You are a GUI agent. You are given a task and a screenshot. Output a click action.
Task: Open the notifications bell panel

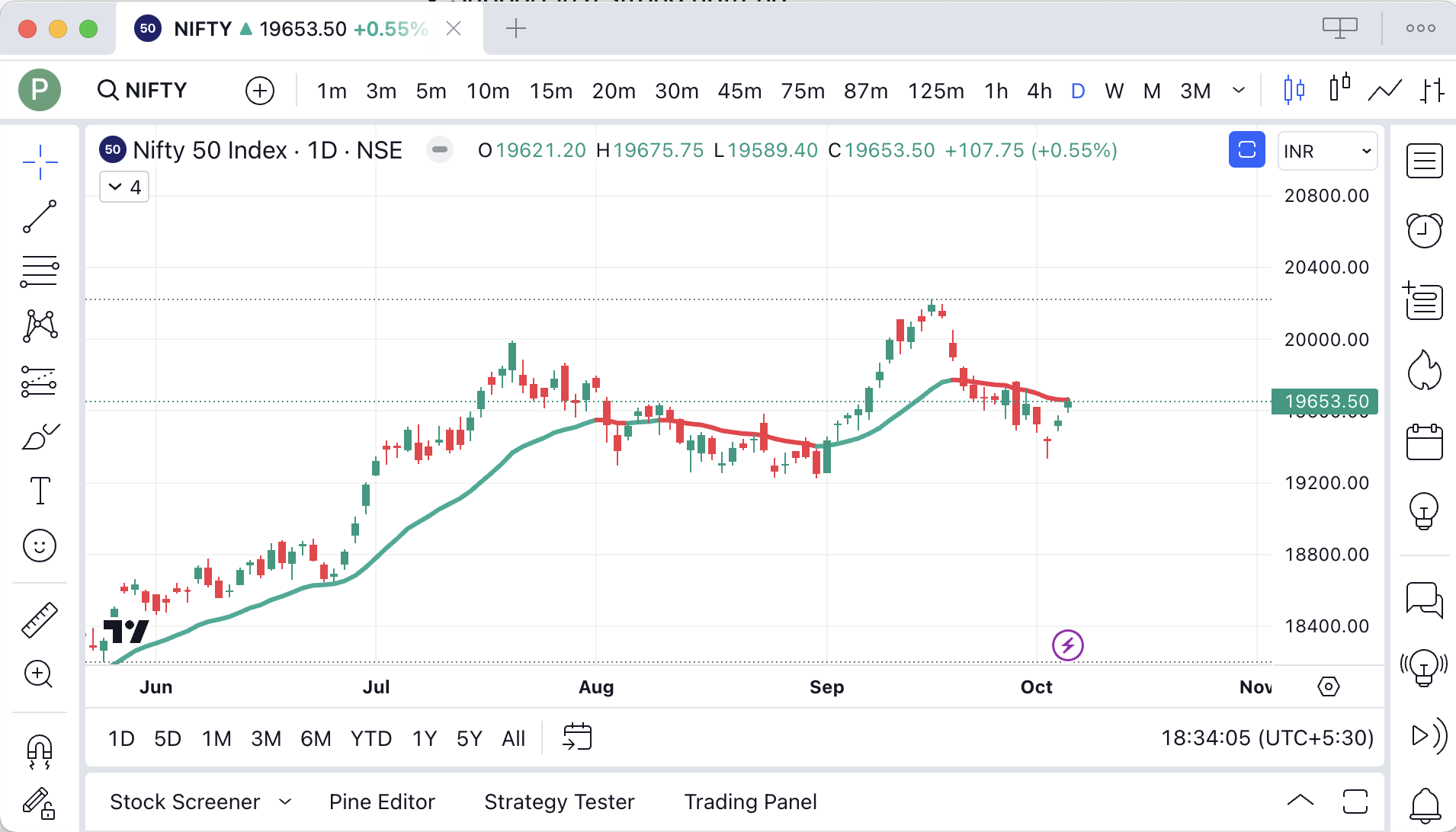coord(1425,805)
